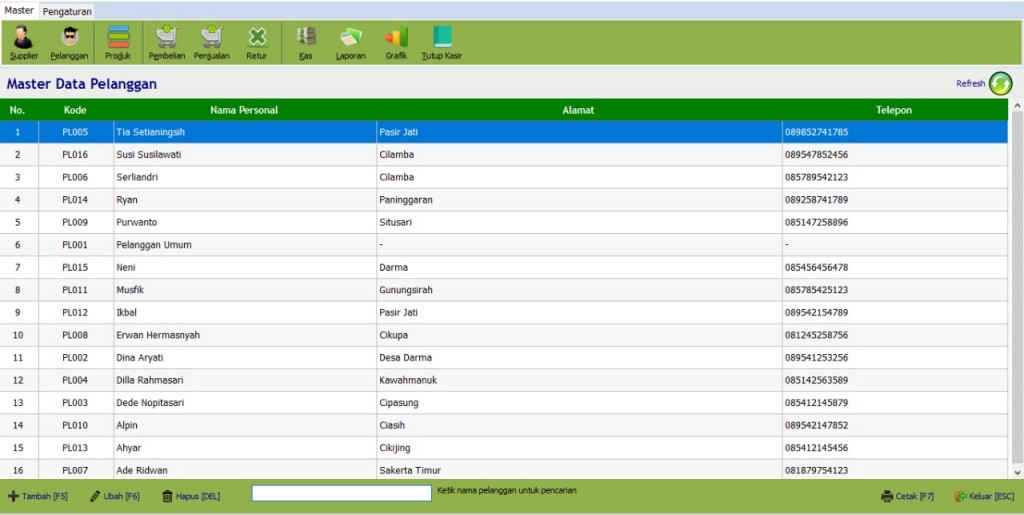Click the Cetak [F7] print button

coord(907,496)
